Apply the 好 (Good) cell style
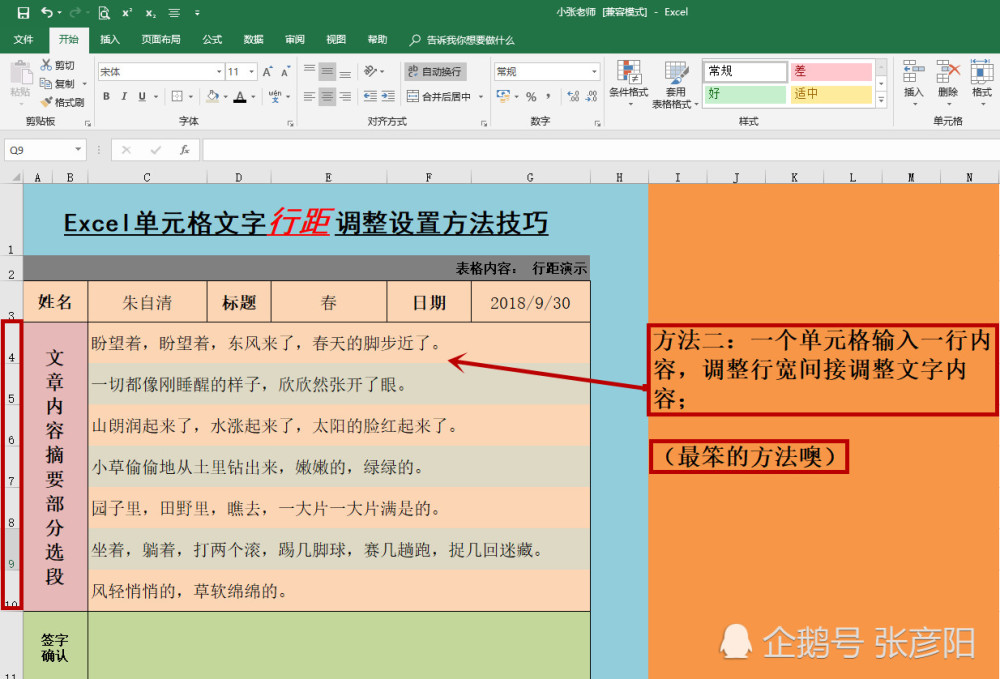The width and height of the screenshot is (1000, 679). click(x=745, y=94)
